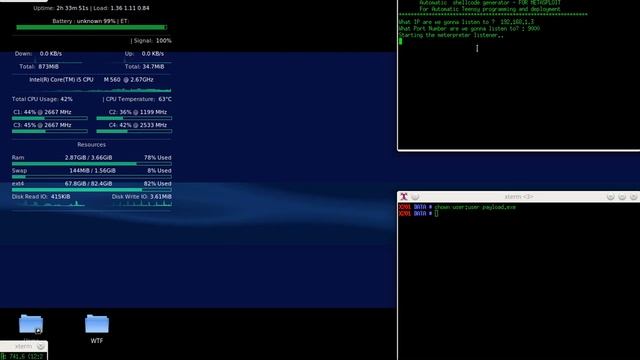640x360 pixels.
Task: Click the green cursor block in the top terminal
Action: pos(400,41)
